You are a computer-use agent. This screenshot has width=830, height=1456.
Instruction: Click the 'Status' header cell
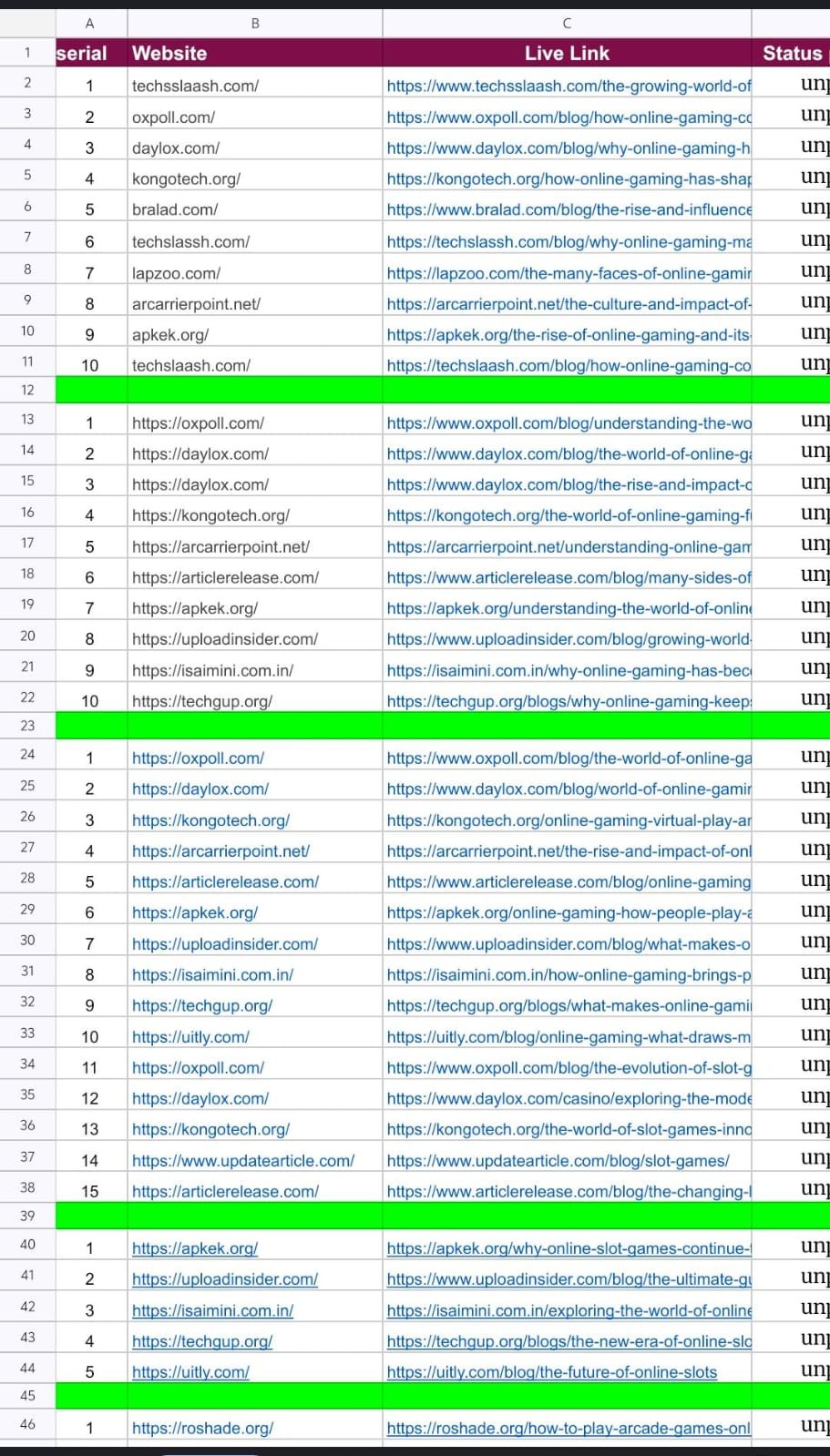click(x=791, y=53)
